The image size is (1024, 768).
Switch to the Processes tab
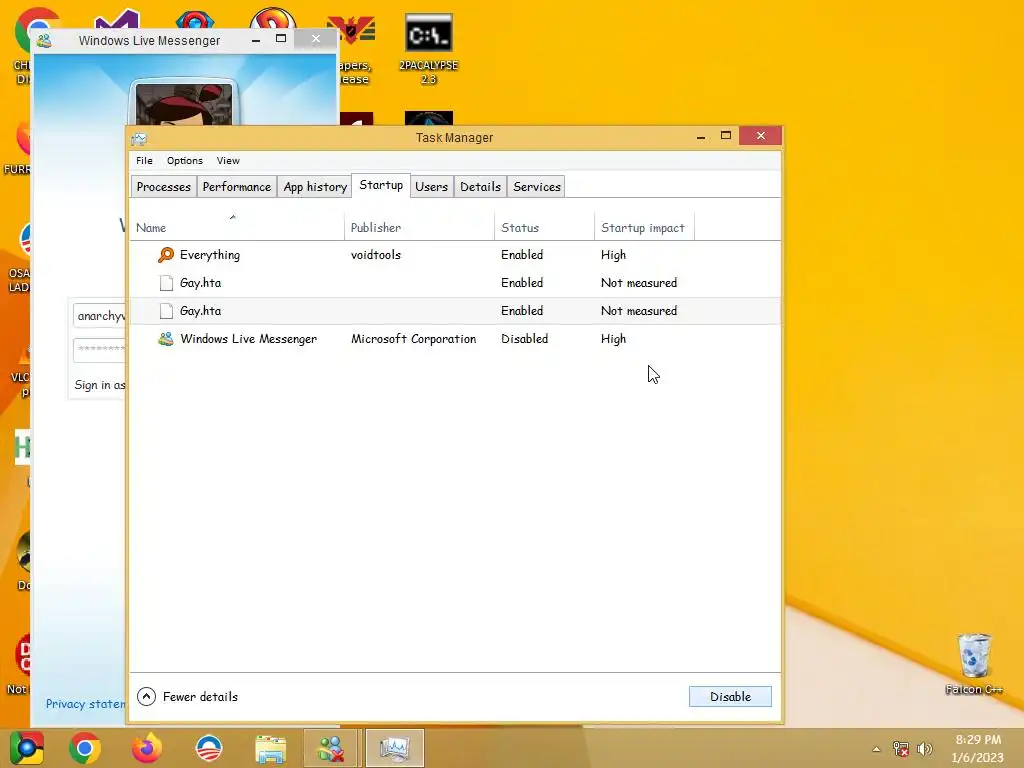[x=163, y=187]
